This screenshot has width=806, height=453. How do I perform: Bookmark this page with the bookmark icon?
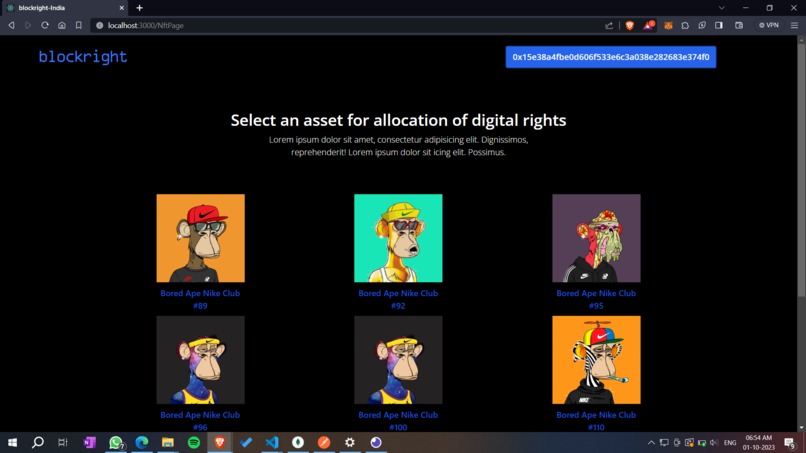[79, 25]
